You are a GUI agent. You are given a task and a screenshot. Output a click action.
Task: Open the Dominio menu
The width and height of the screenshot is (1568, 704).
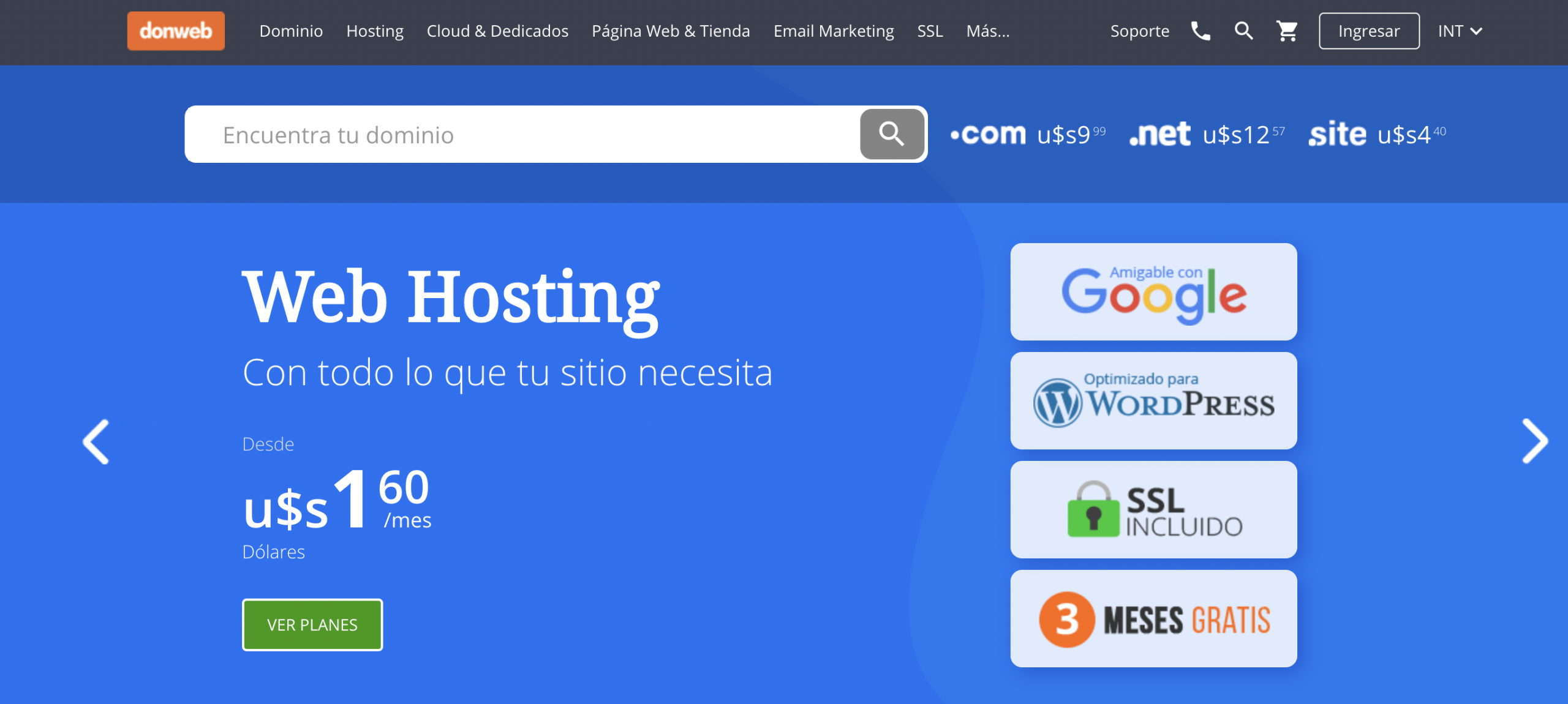point(291,31)
